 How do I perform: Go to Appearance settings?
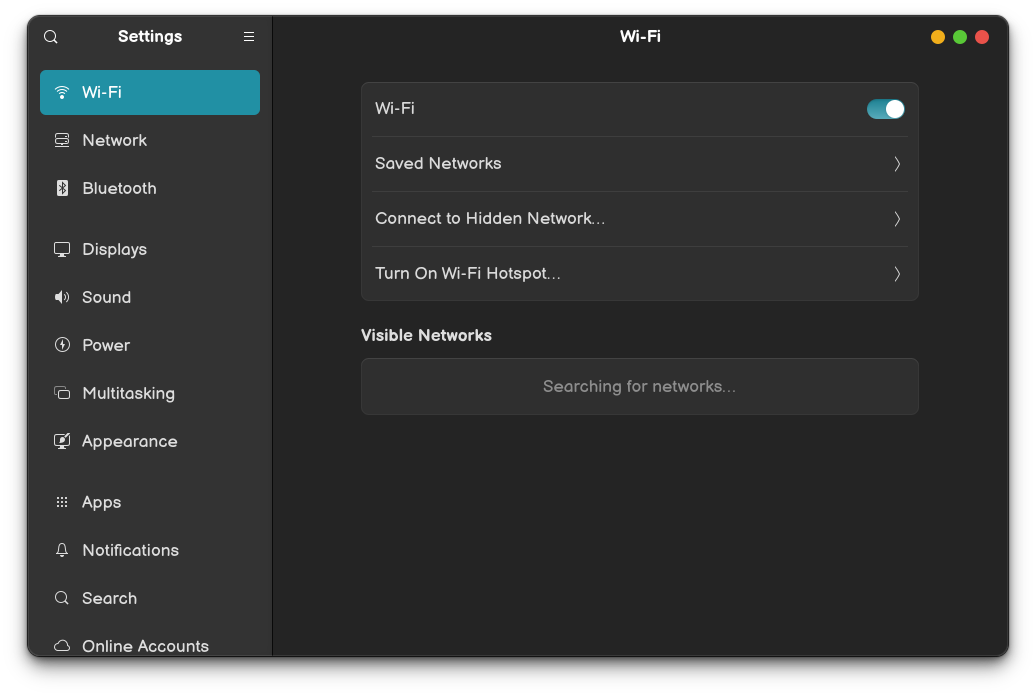click(150, 441)
